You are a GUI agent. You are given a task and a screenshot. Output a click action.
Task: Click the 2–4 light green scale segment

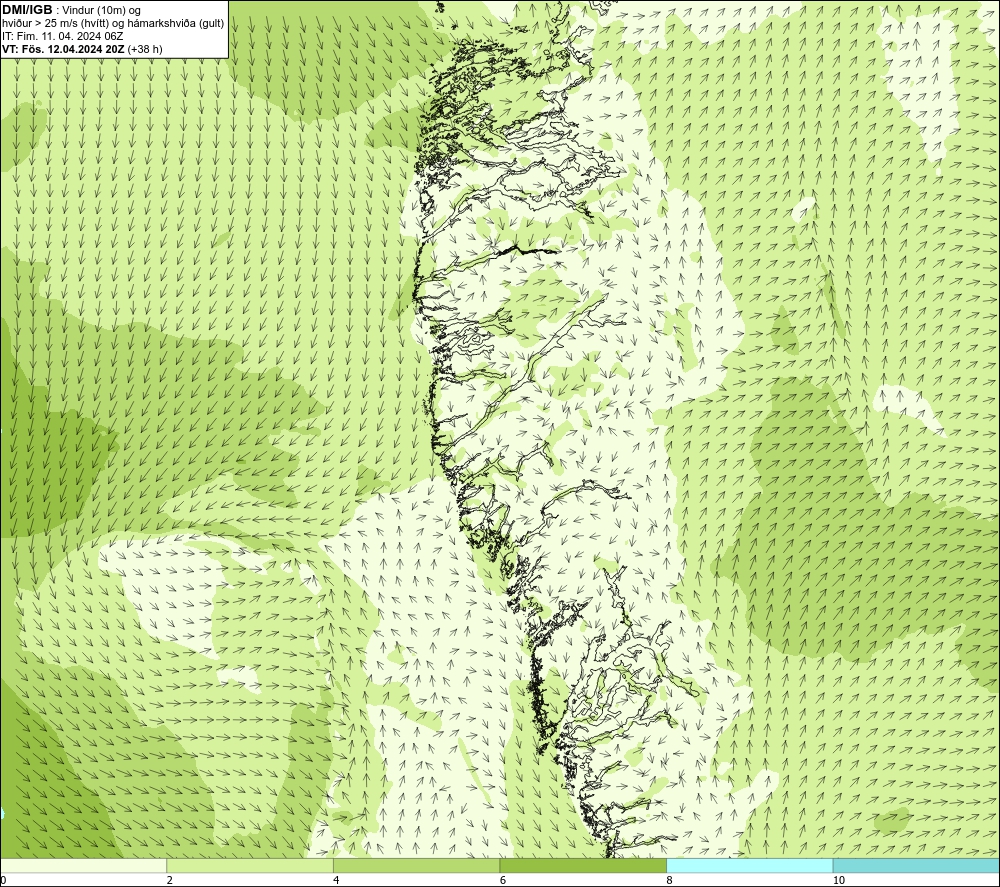(x=250, y=866)
